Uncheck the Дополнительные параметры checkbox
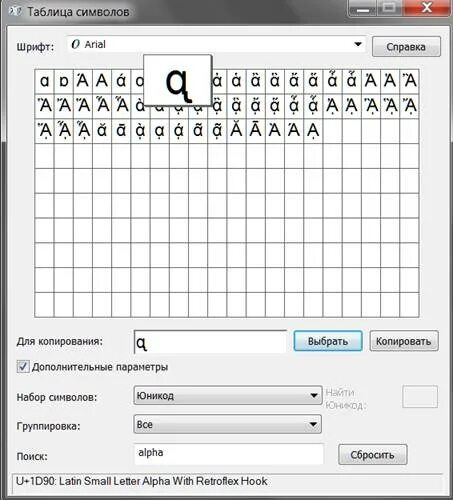This screenshot has width=453, height=500. pos(23,367)
